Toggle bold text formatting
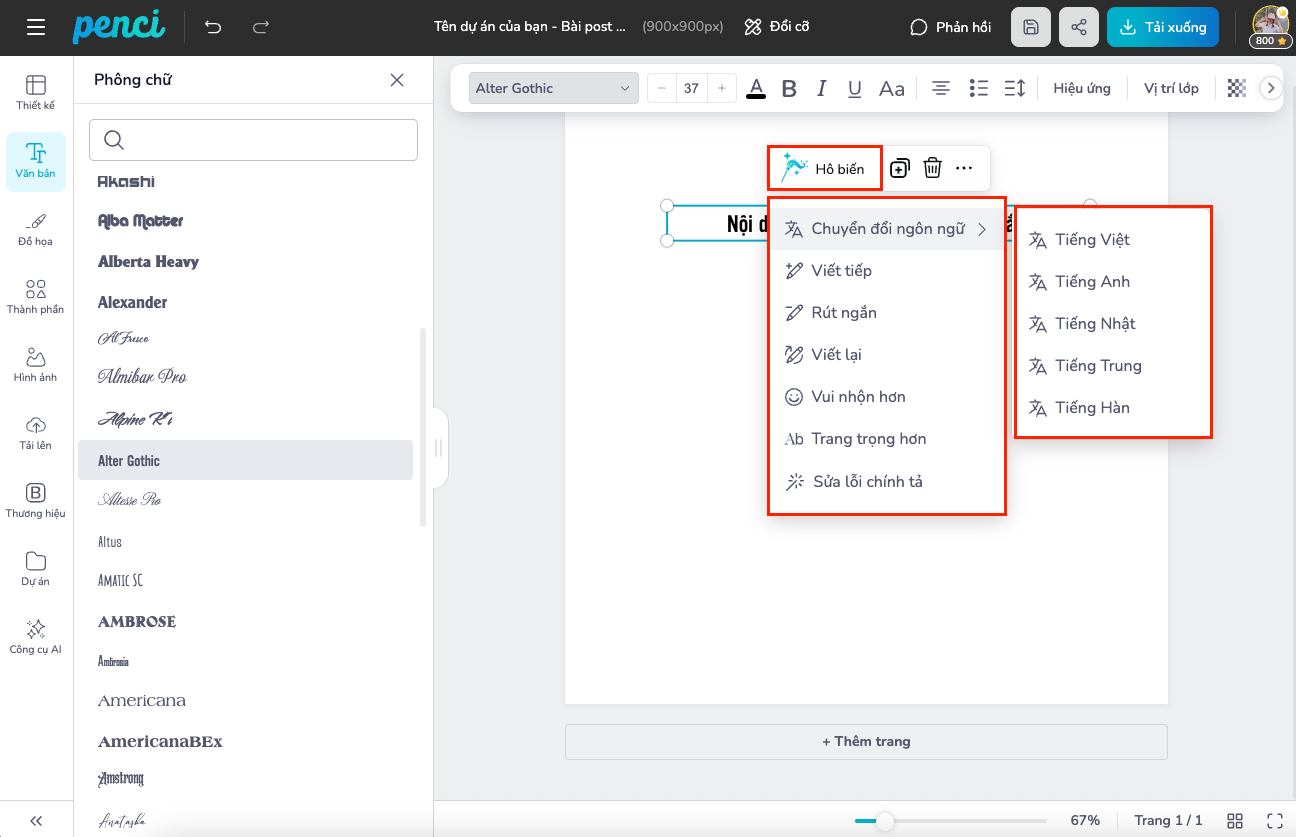The height and width of the screenshot is (837, 1296). coord(789,88)
